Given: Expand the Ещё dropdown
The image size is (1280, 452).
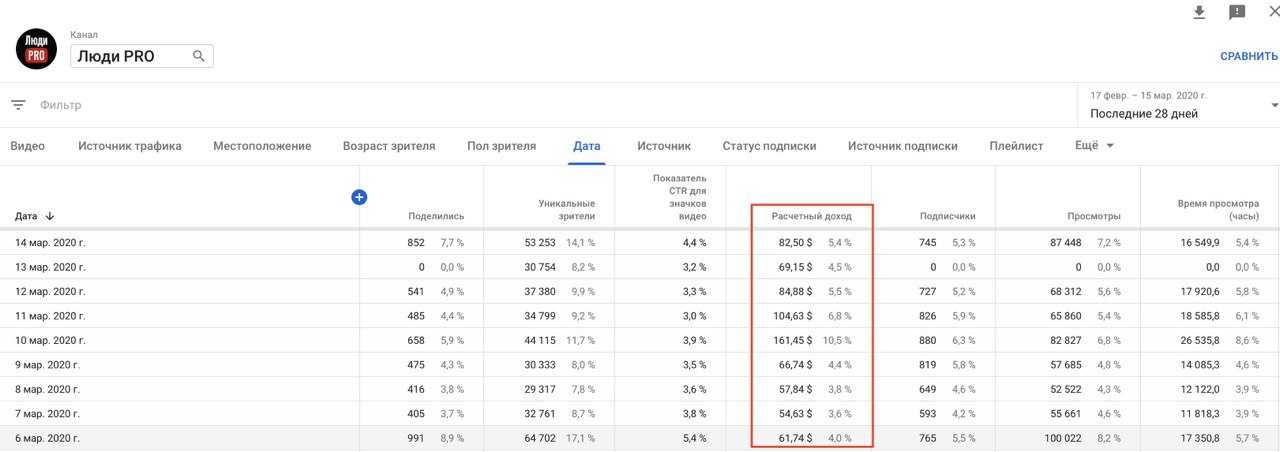Looking at the screenshot, I should coord(1095,146).
